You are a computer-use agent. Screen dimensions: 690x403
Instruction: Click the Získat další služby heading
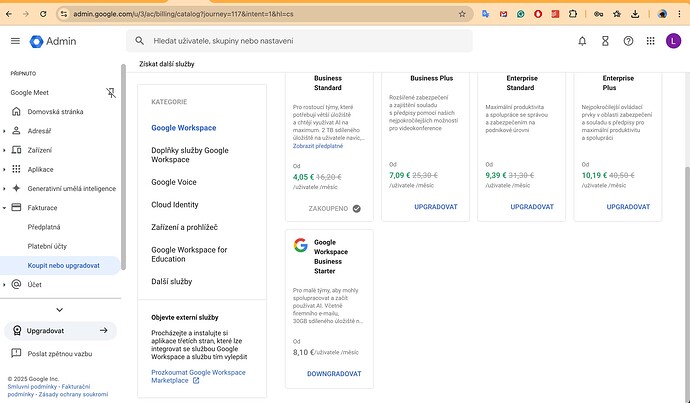pyautogui.click(x=167, y=64)
